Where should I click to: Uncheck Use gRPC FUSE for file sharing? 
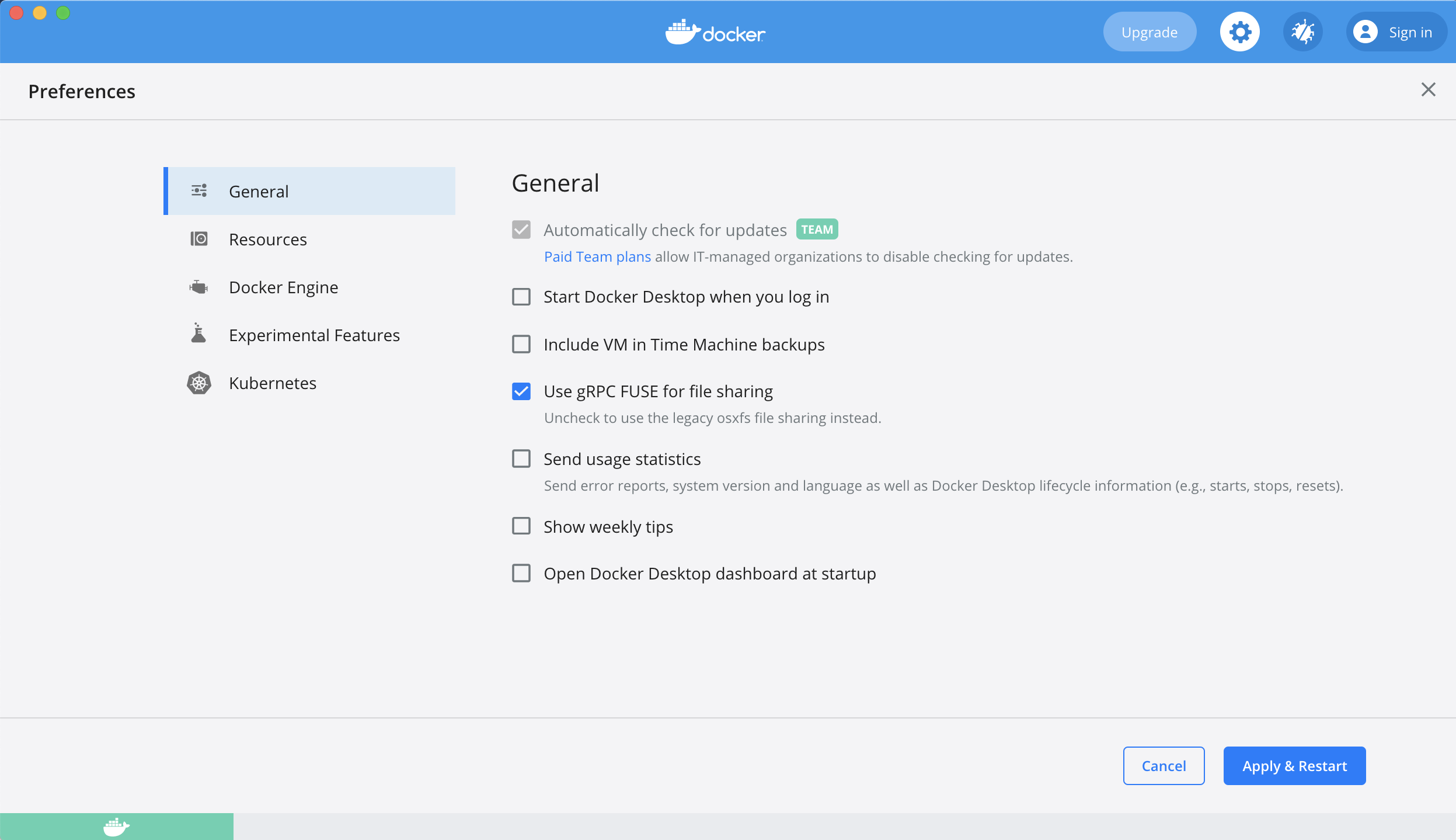pyautogui.click(x=521, y=391)
